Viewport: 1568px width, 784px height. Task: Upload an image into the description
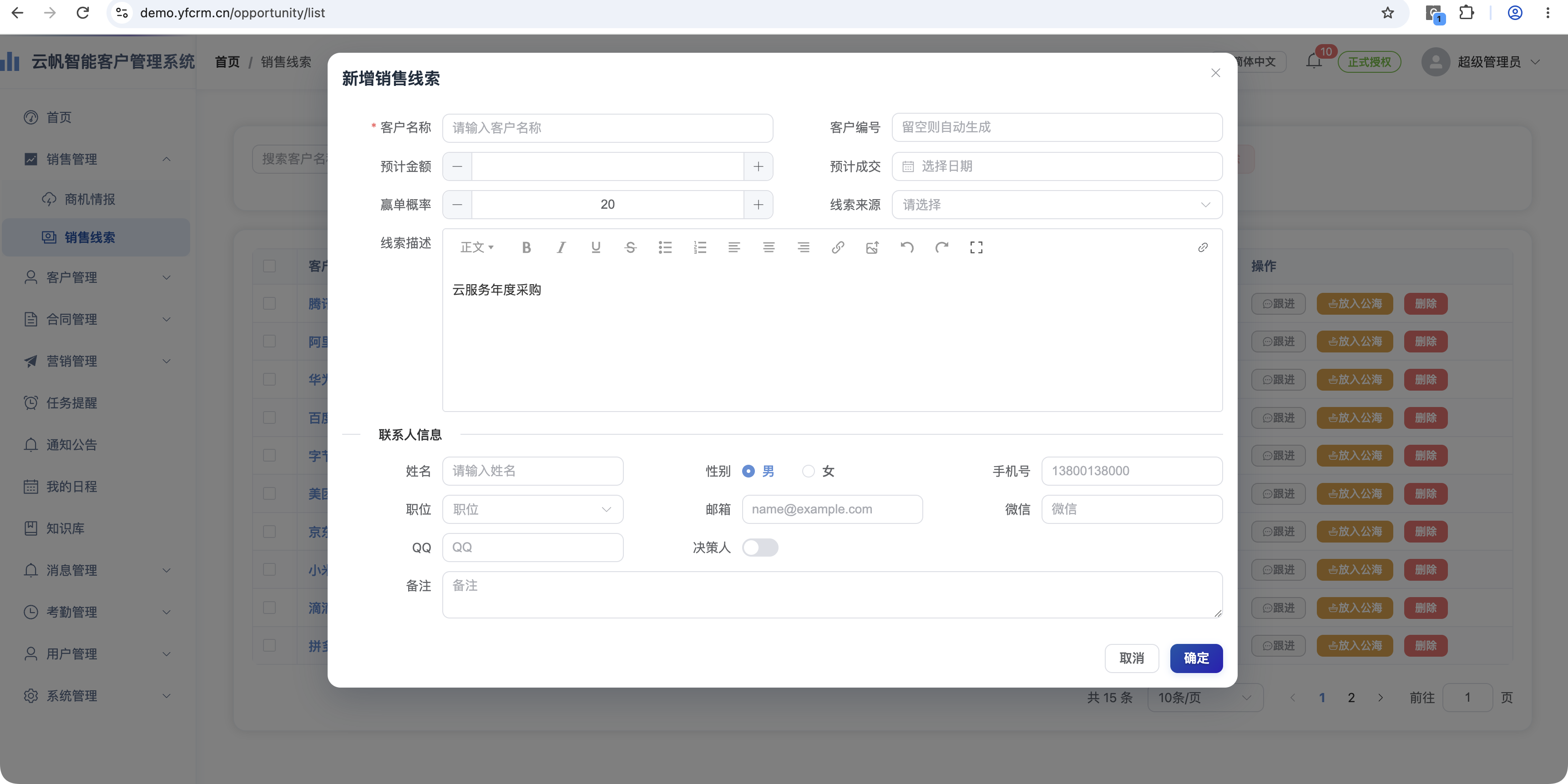[x=872, y=247]
